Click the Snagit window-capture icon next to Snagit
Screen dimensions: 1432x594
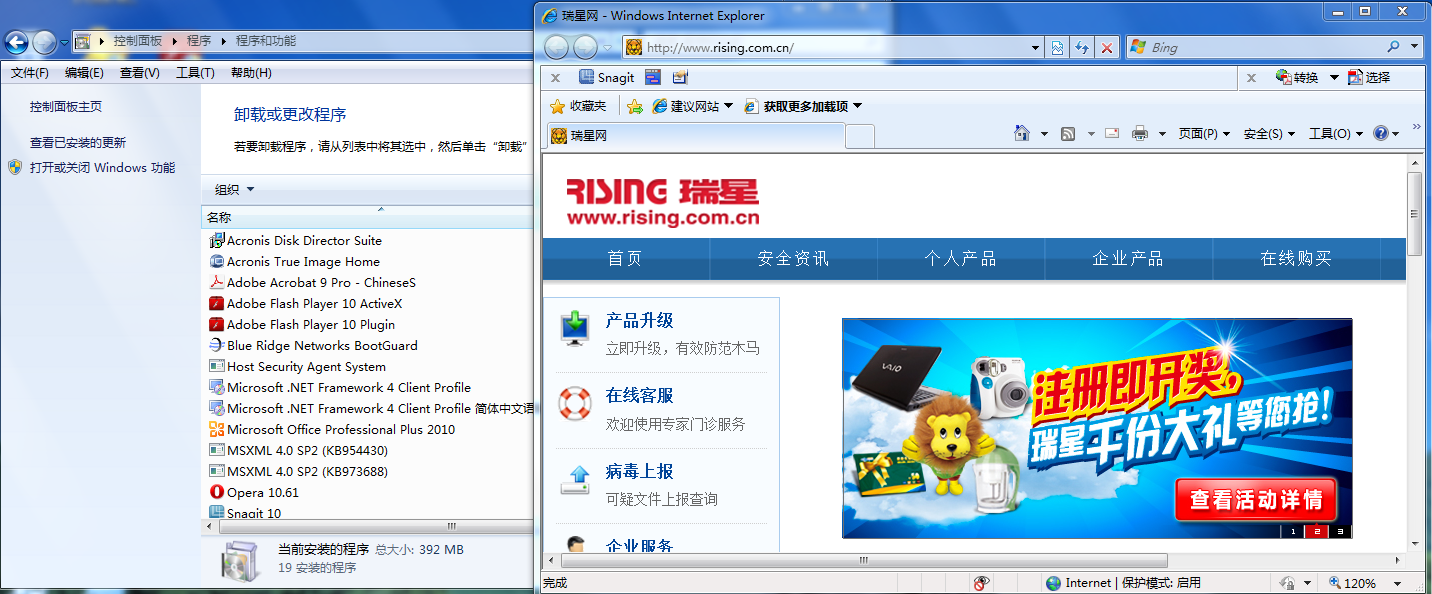[x=653, y=77]
